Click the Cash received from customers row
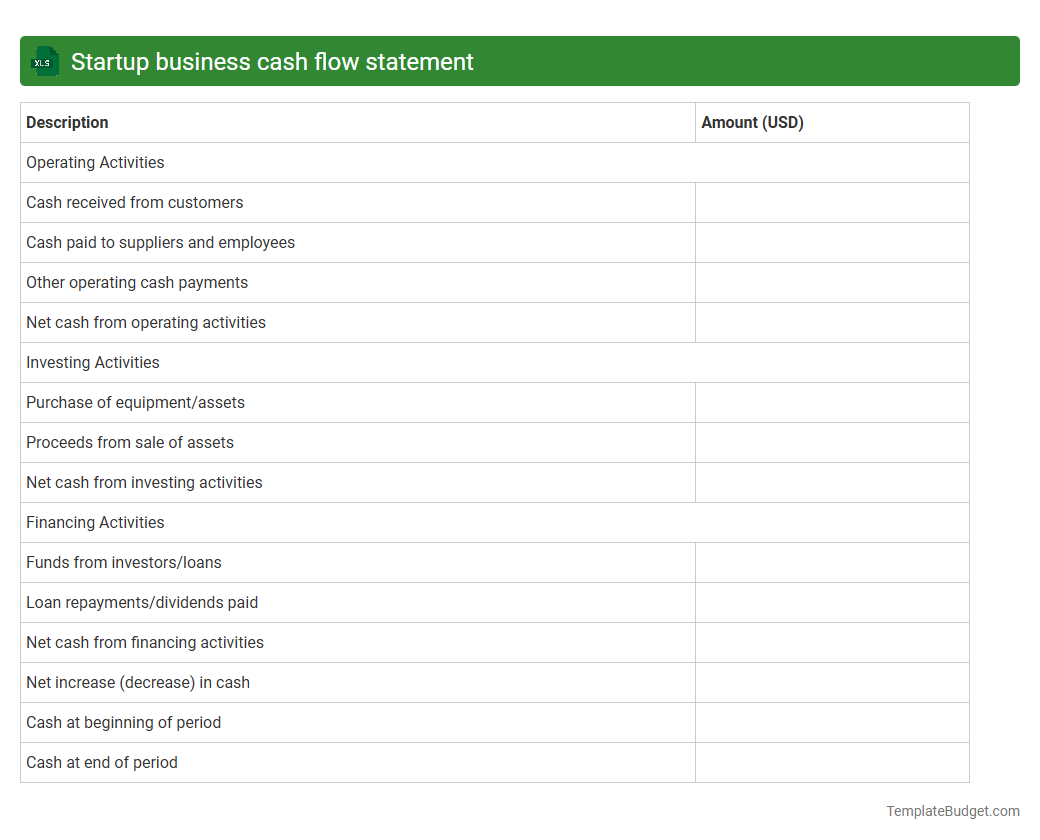The width and height of the screenshot is (1040, 840). click(134, 202)
